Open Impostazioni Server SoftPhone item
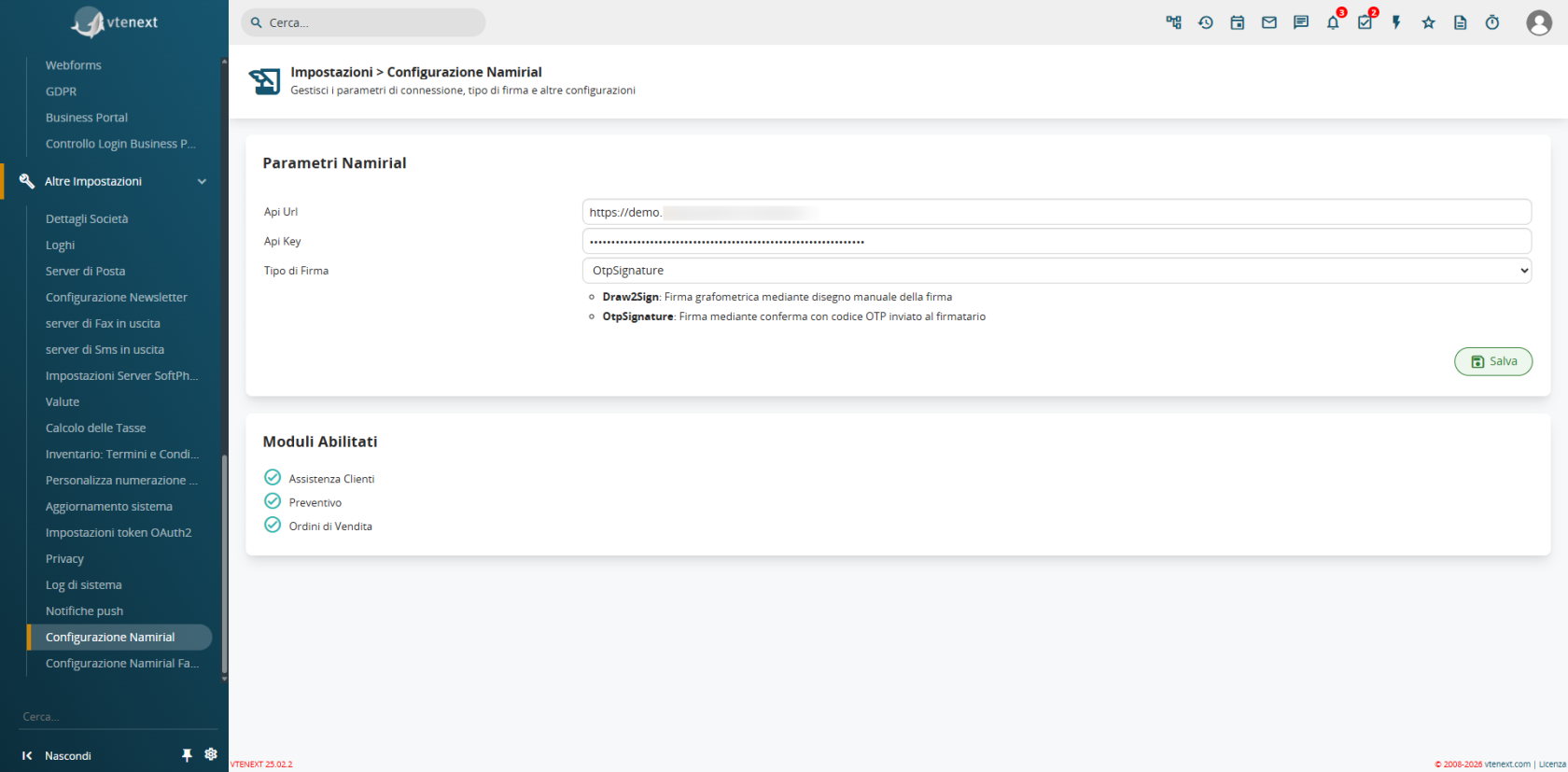 point(122,376)
